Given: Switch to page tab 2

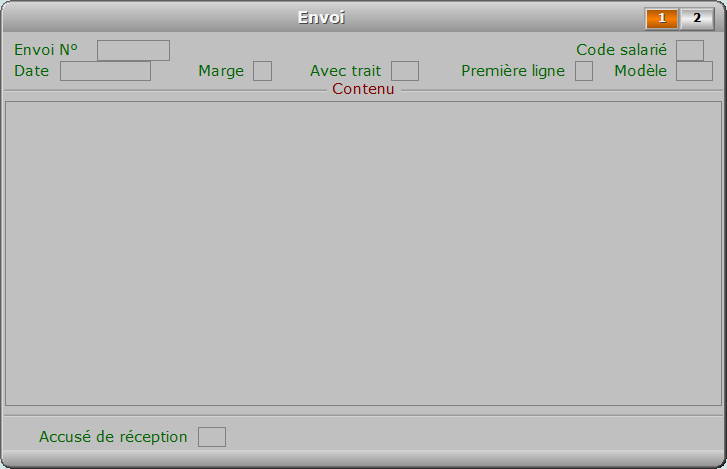Looking at the screenshot, I should click(x=697, y=19).
